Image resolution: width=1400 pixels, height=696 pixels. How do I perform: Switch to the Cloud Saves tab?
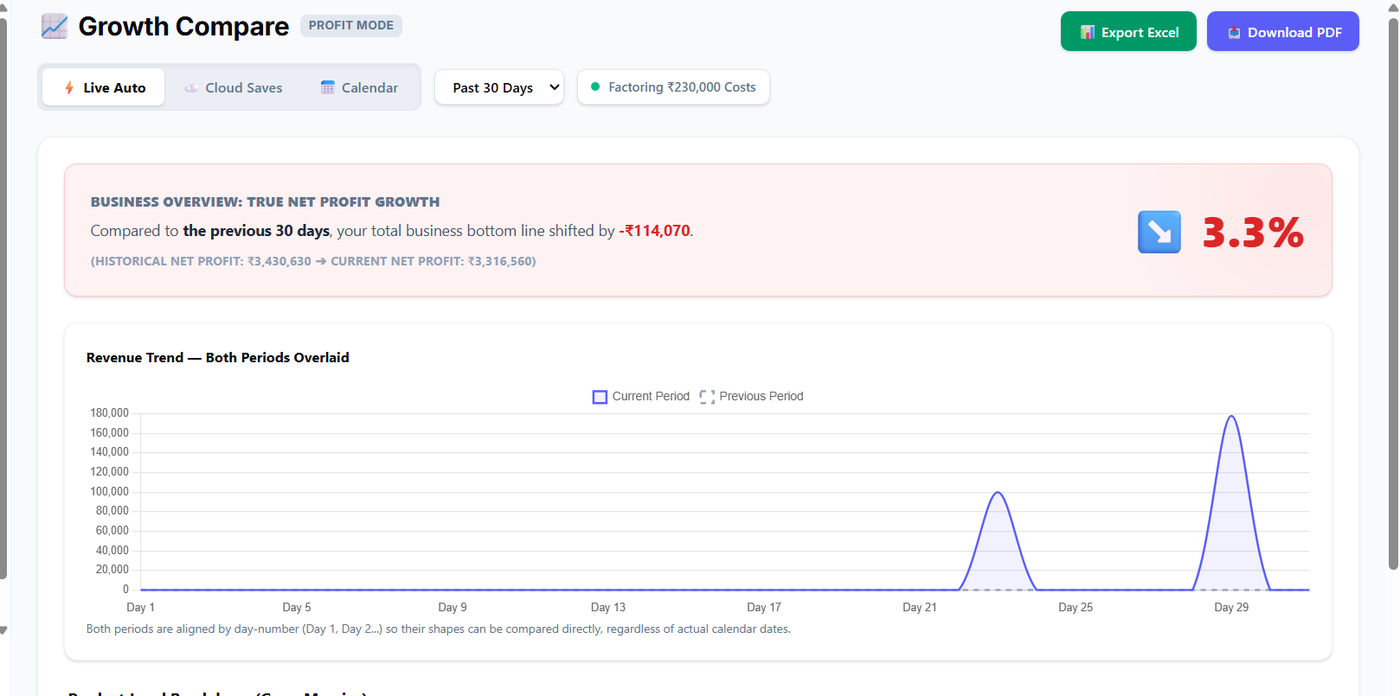(233, 88)
